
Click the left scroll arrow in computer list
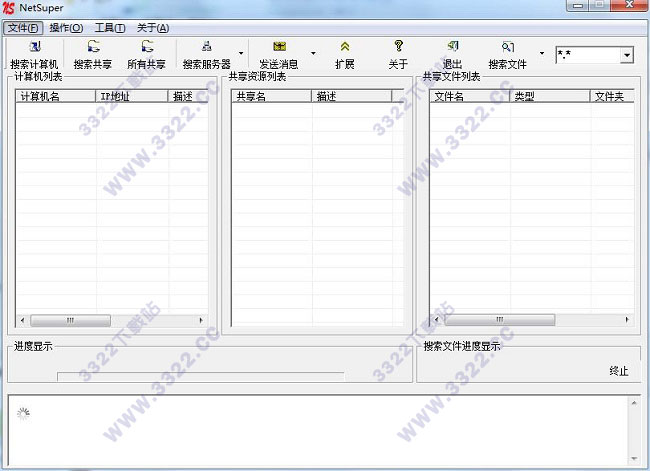(22, 320)
